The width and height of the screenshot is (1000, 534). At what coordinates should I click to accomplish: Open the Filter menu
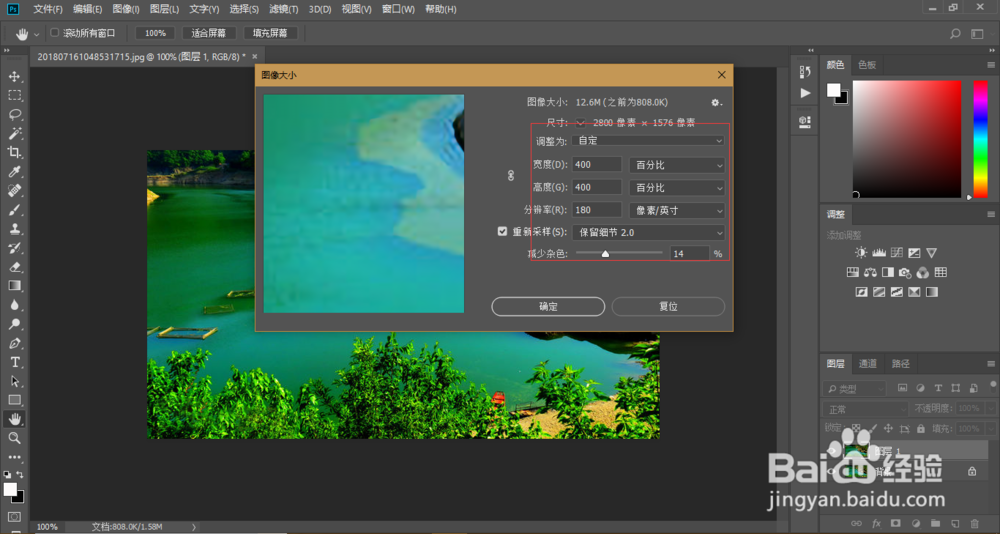pyautogui.click(x=283, y=10)
